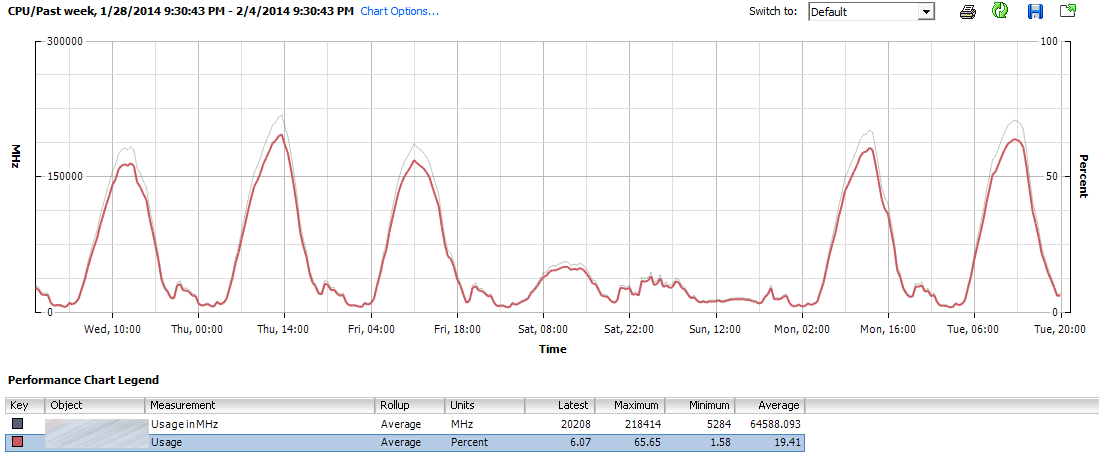Viewport: 1099px width, 469px height.
Task: Click the 65.65 maximum value
Action: (645, 442)
